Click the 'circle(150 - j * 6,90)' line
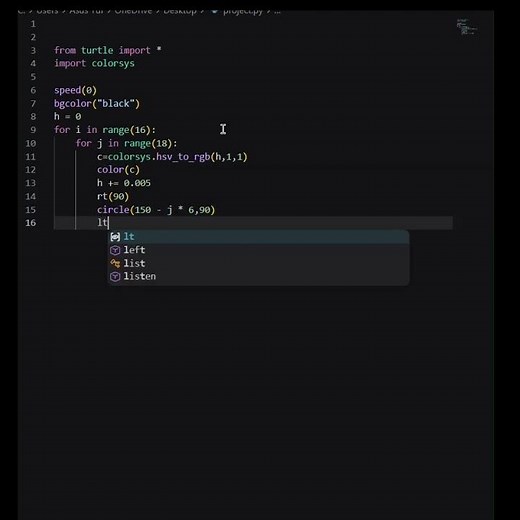This screenshot has height=520, width=520. (x=156, y=210)
